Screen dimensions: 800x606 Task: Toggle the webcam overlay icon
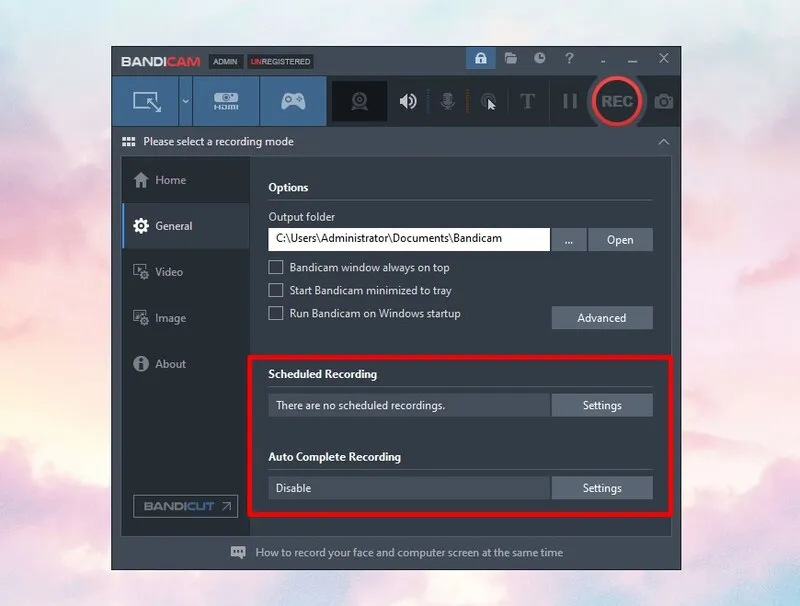click(360, 101)
